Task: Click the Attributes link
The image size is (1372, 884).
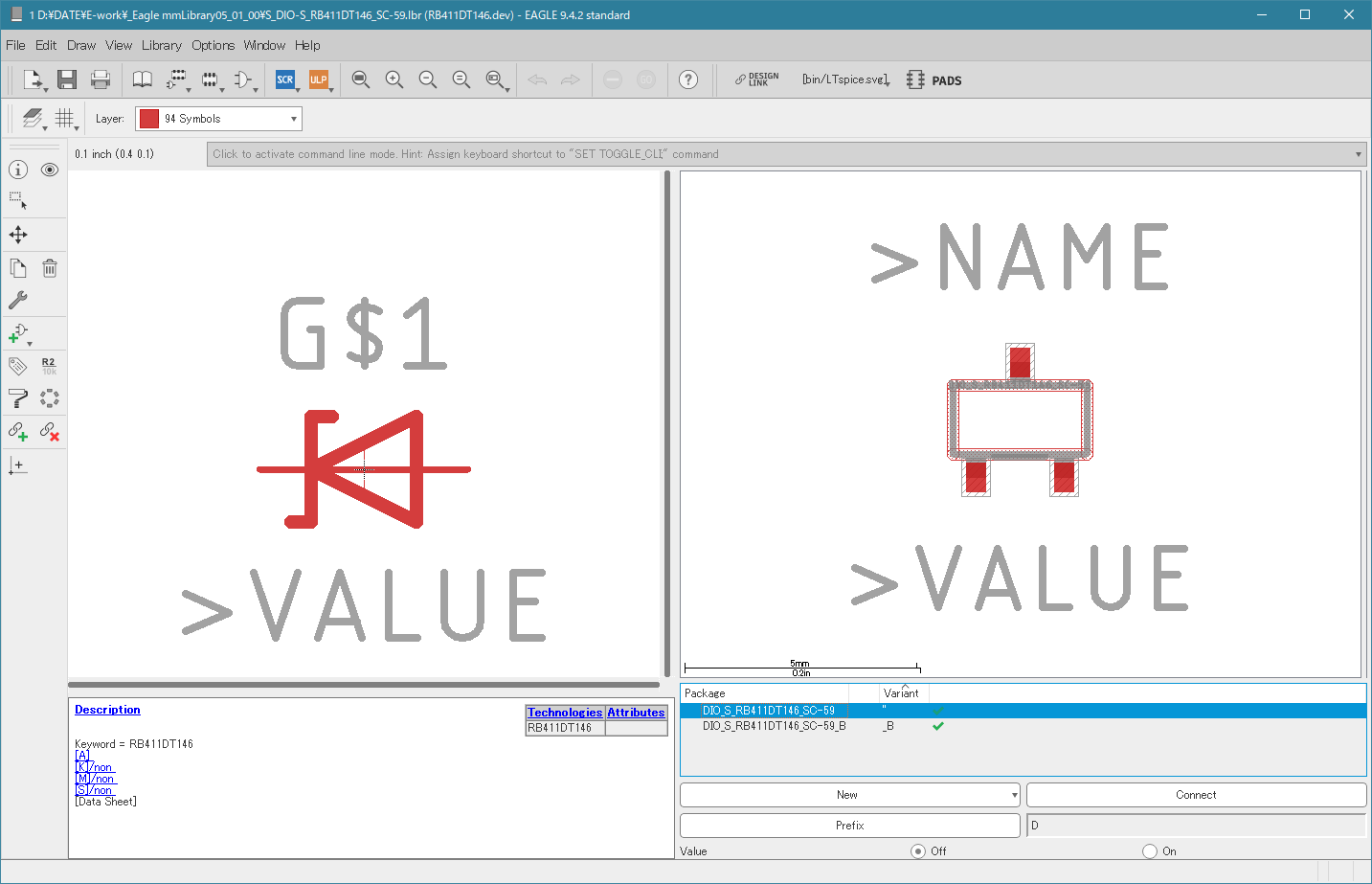Action: click(636, 713)
